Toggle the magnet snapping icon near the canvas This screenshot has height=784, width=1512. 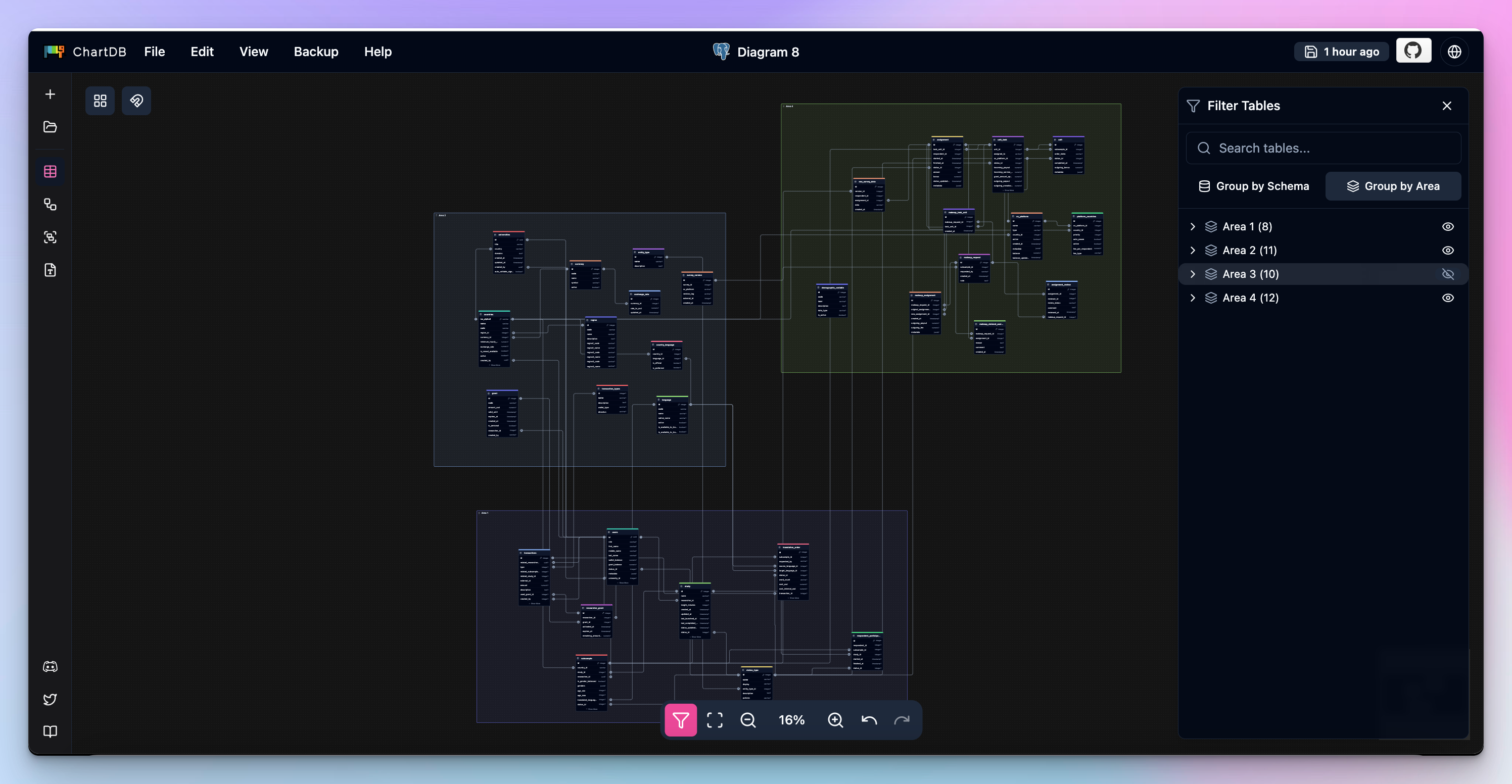point(136,101)
